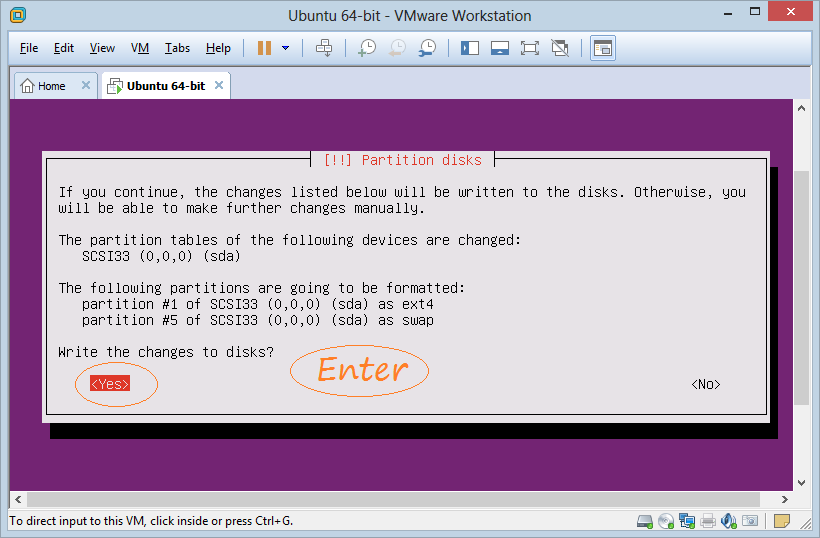The height and width of the screenshot is (538, 820).
Task: Click the sound card status icon
Action: [x=728, y=521]
